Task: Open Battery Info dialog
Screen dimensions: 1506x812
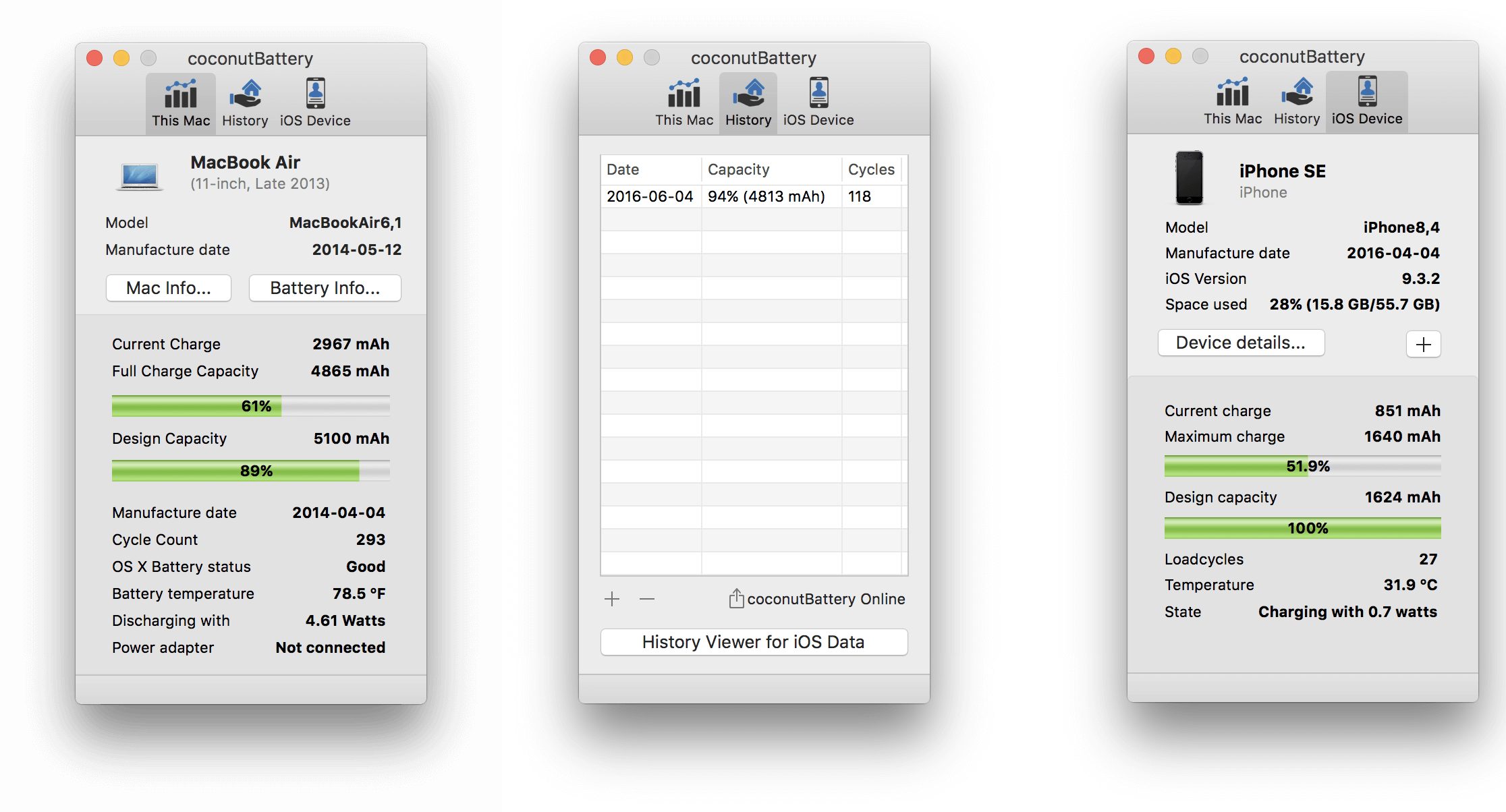Action: (325, 288)
